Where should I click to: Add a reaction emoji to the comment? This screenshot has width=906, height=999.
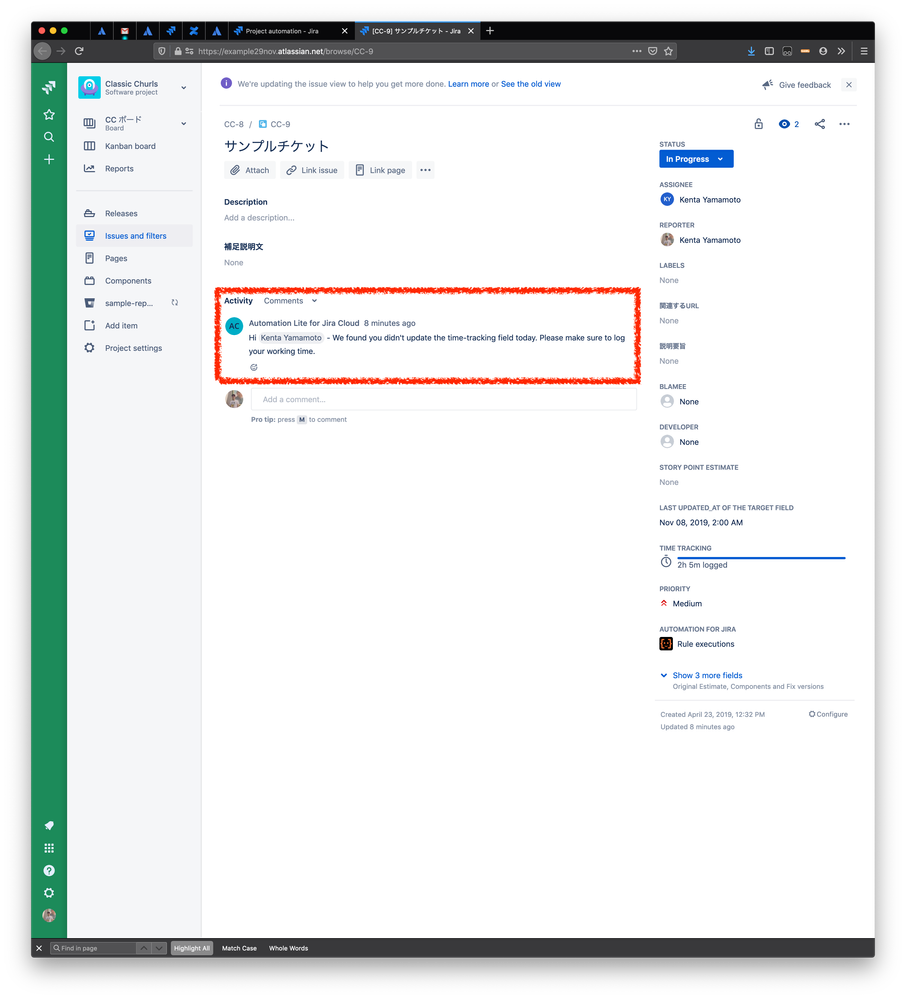tap(254, 367)
